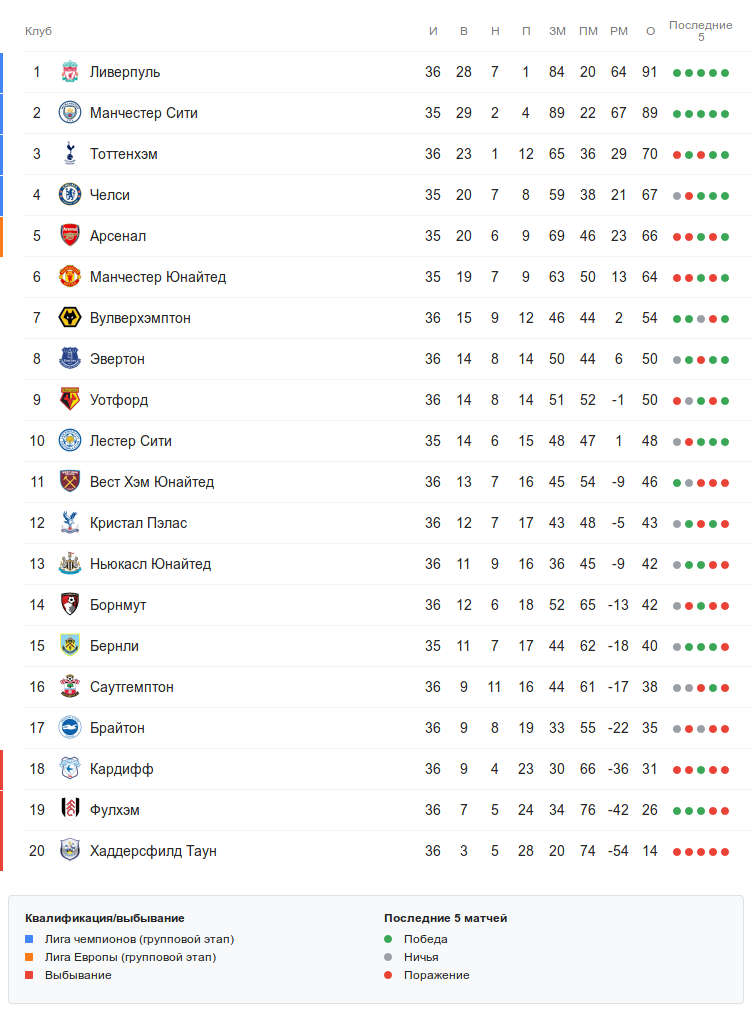Click the Wolverhampton wolf crest icon
752x1012 pixels.
69,318
